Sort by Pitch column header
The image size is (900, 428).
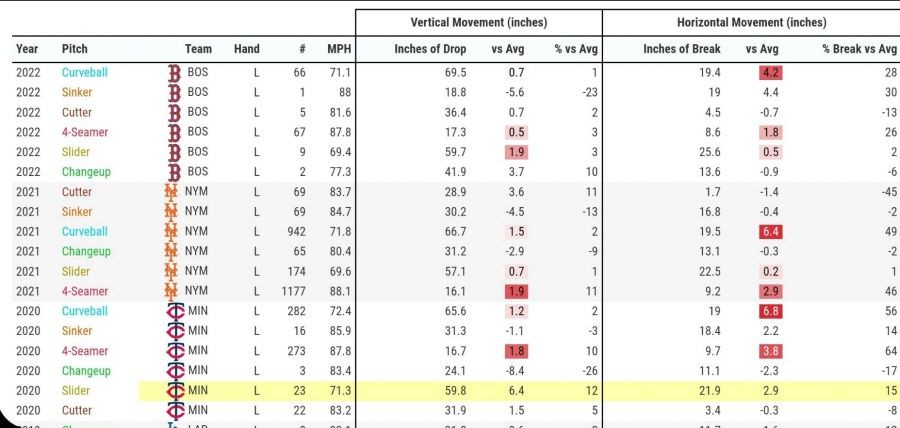(74, 49)
